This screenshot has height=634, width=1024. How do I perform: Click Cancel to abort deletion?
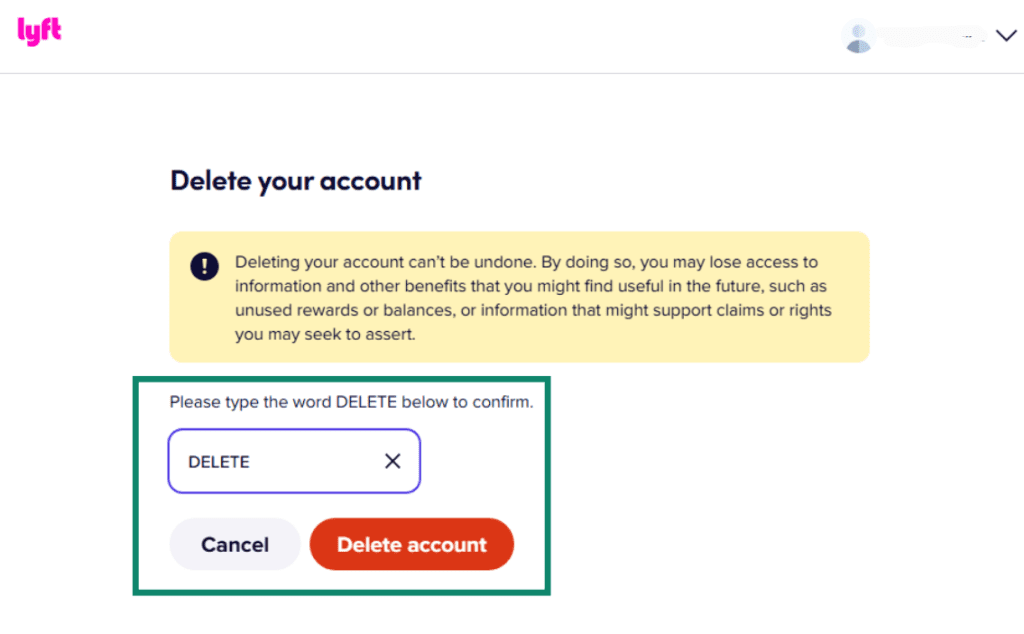pyautogui.click(x=234, y=544)
